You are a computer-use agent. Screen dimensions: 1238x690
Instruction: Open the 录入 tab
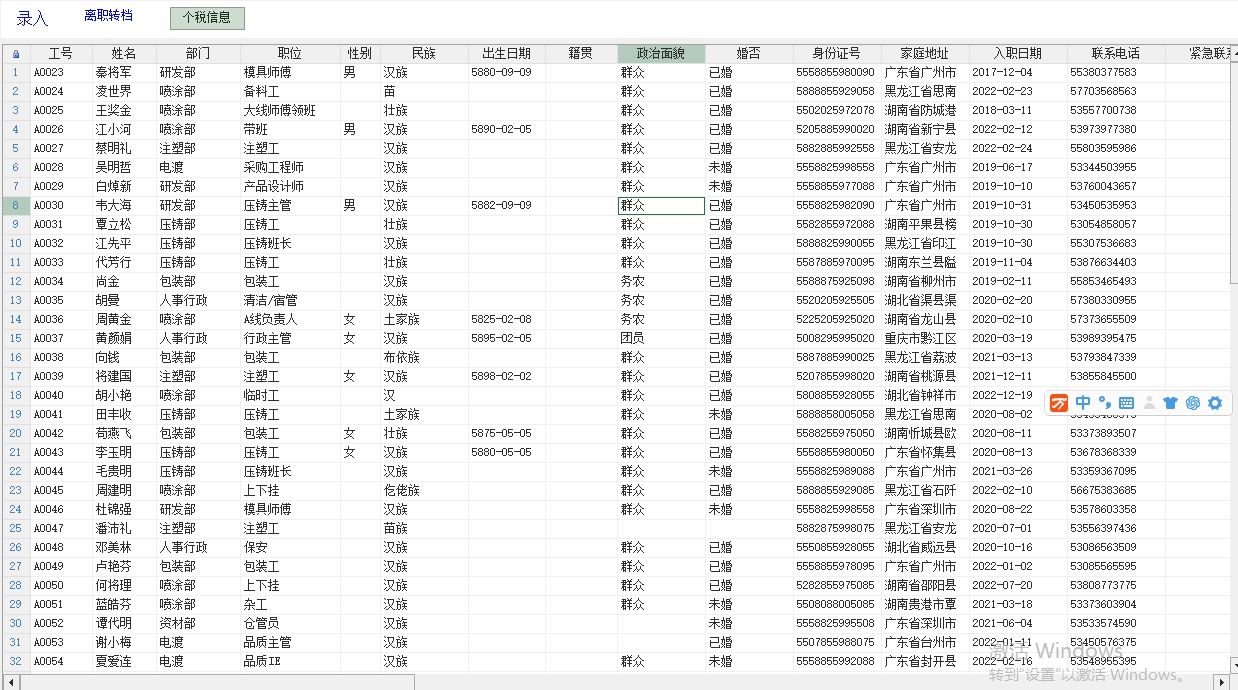32,19
